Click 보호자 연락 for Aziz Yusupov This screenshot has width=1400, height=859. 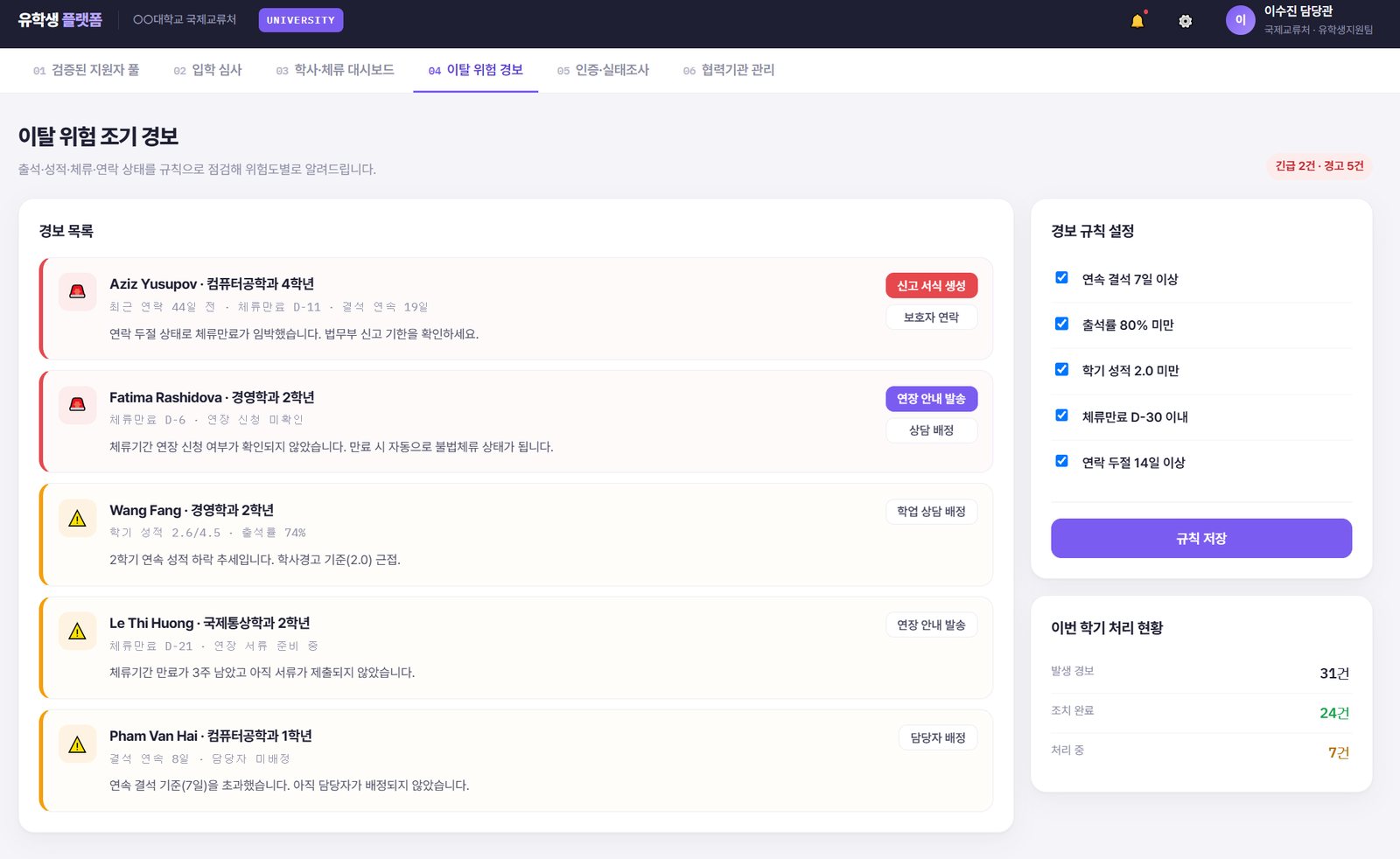(x=931, y=318)
